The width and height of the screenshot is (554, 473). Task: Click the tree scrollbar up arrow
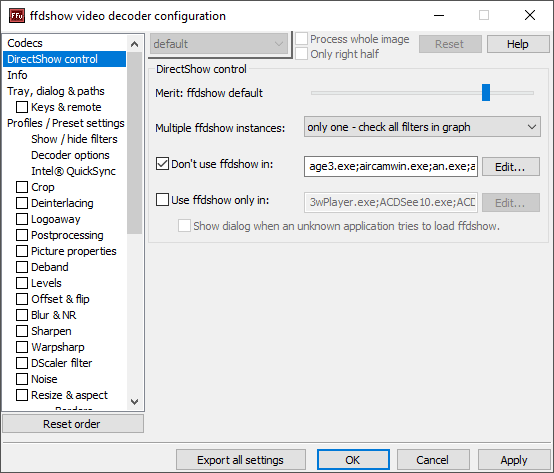click(x=135, y=44)
